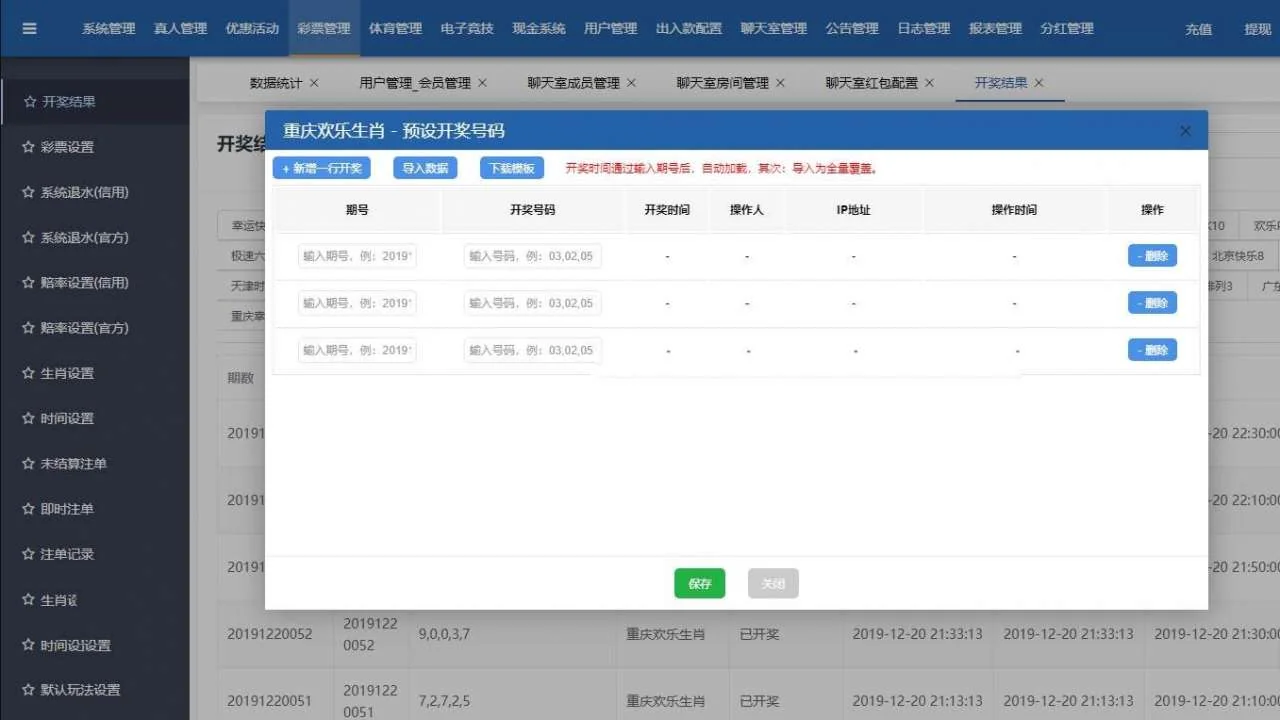Screen dimensions: 1280x720
Task: Focus the second row 开奖号码 input field
Action: pyautogui.click(x=532, y=303)
